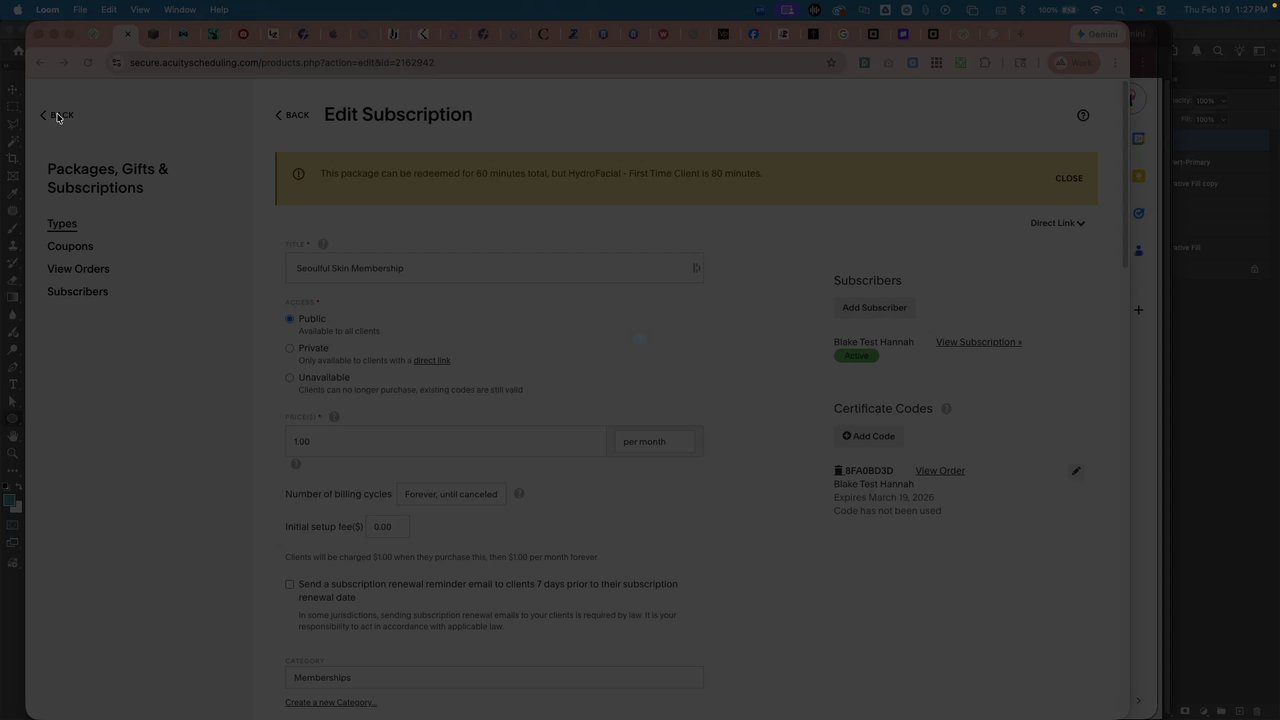This screenshot has height=720, width=1280.
Task: Click the help question mark icon beside Edit Subscription
Action: point(1083,115)
